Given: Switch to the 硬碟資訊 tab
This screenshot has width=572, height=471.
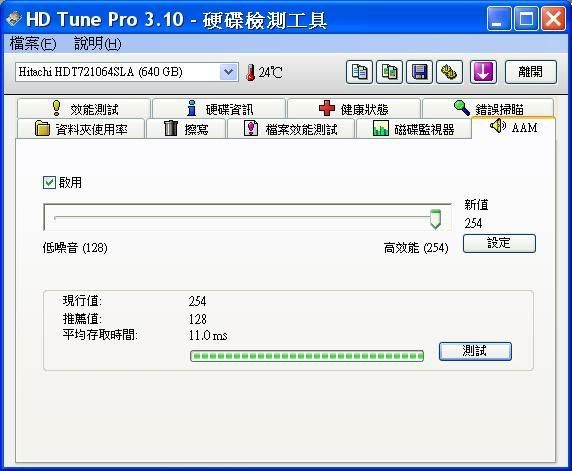Looking at the screenshot, I should [219, 108].
